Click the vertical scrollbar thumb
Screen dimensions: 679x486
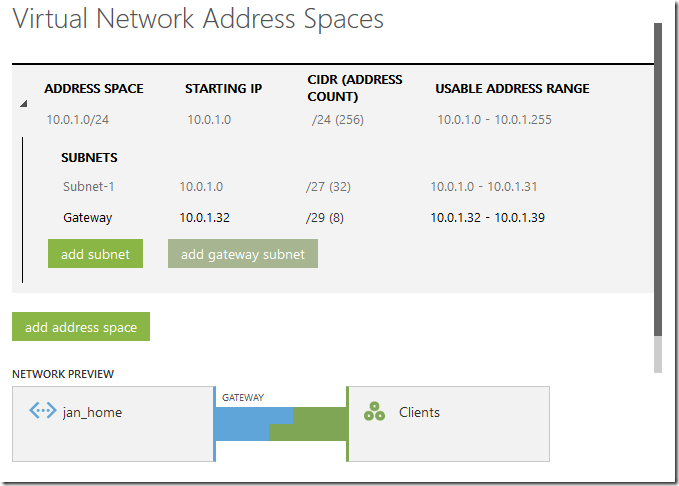658,180
